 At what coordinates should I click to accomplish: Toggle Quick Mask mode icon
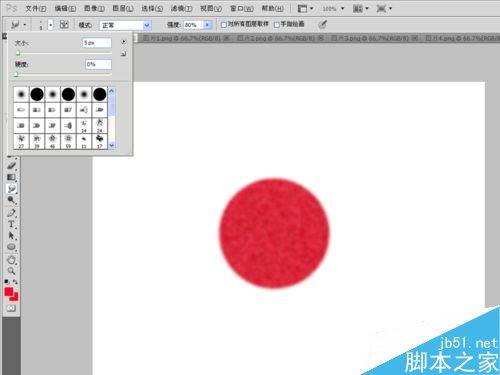tap(11, 308)
